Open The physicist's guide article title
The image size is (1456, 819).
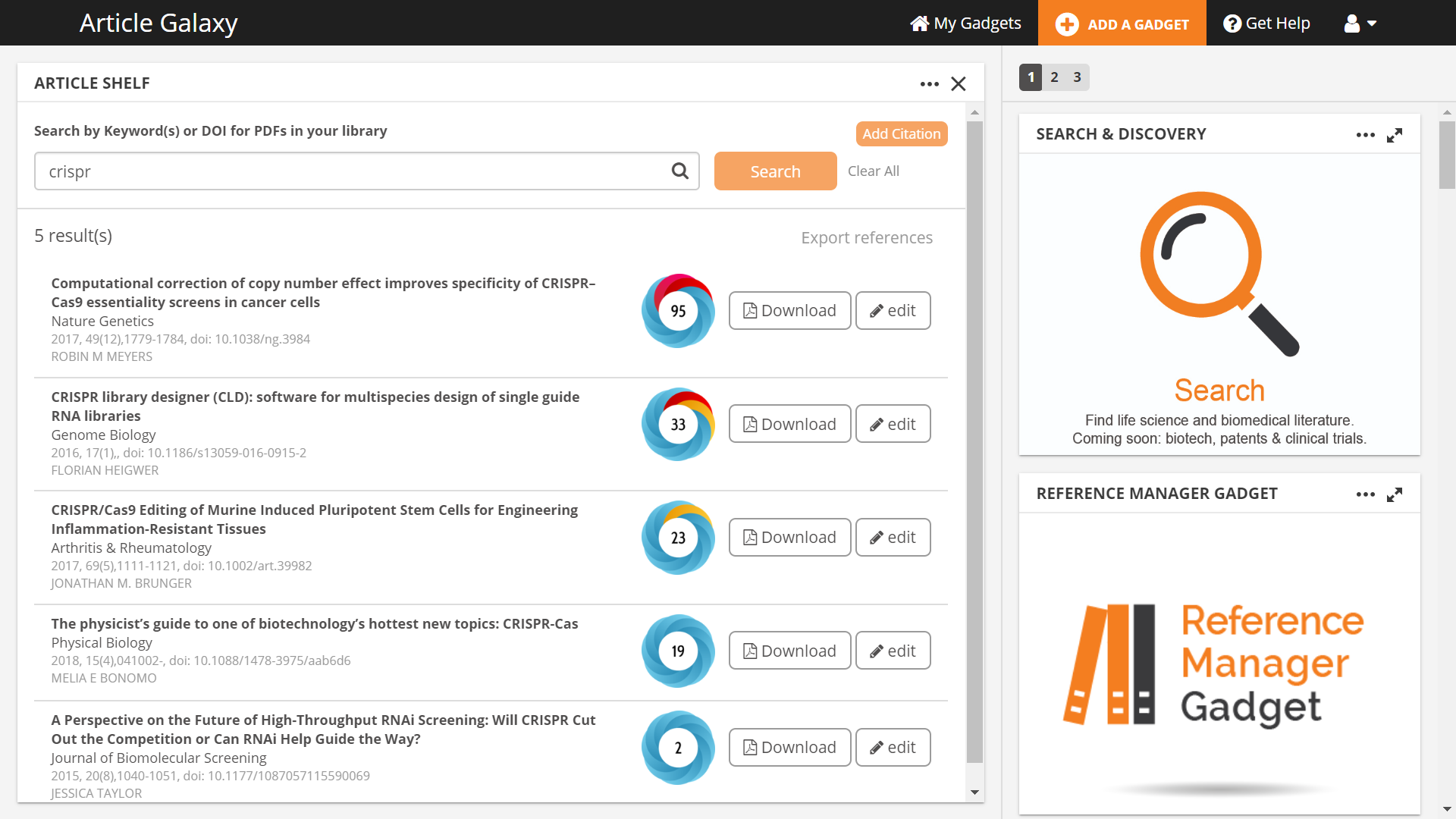point(314,624)
